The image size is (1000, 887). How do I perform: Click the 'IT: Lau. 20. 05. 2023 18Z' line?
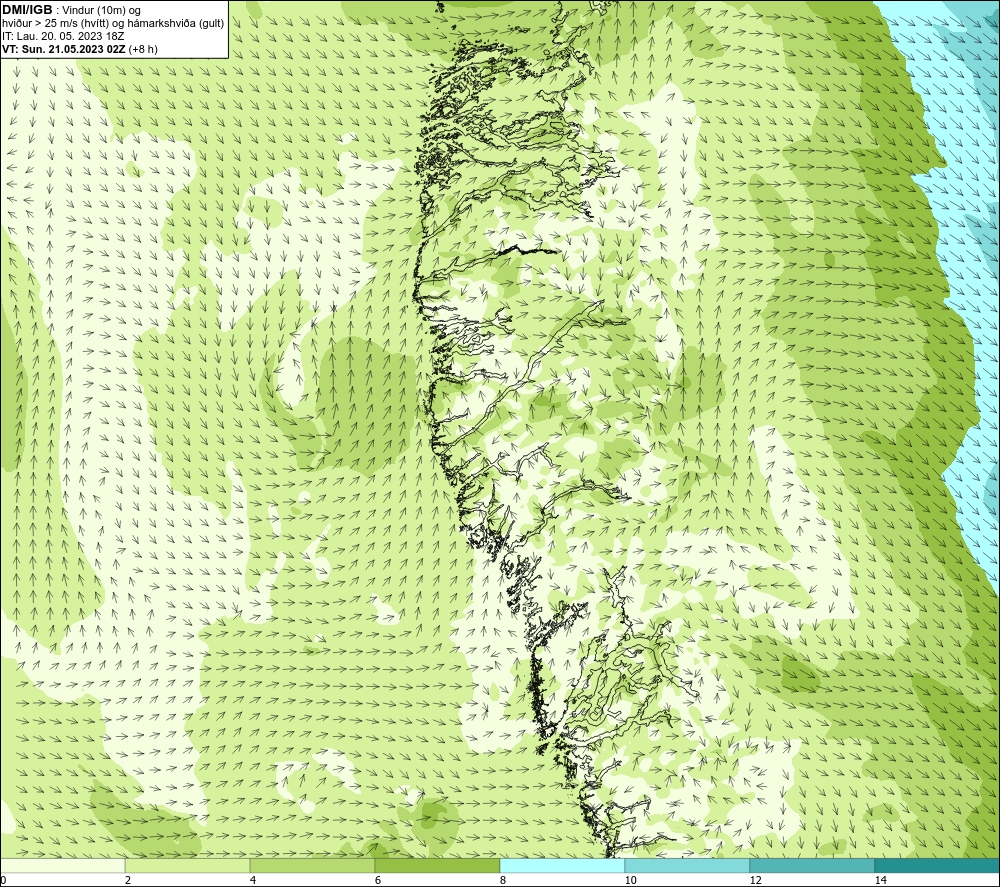pos(63,36)
